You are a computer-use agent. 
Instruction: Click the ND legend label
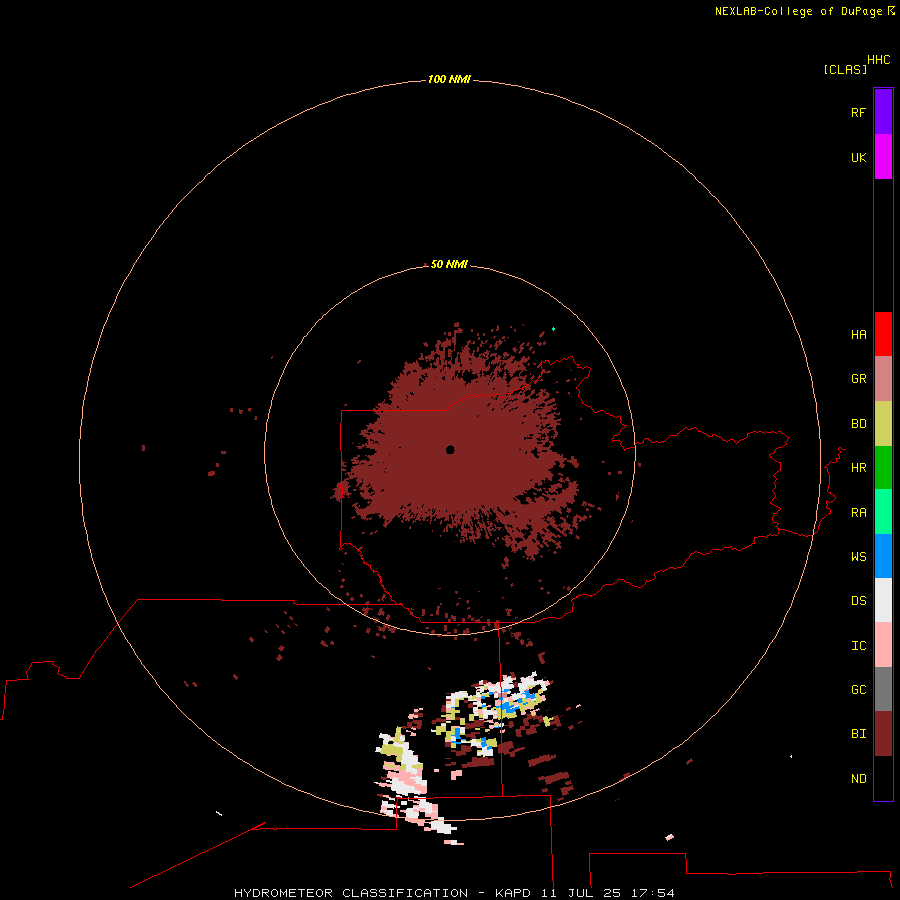click(859, 779)
